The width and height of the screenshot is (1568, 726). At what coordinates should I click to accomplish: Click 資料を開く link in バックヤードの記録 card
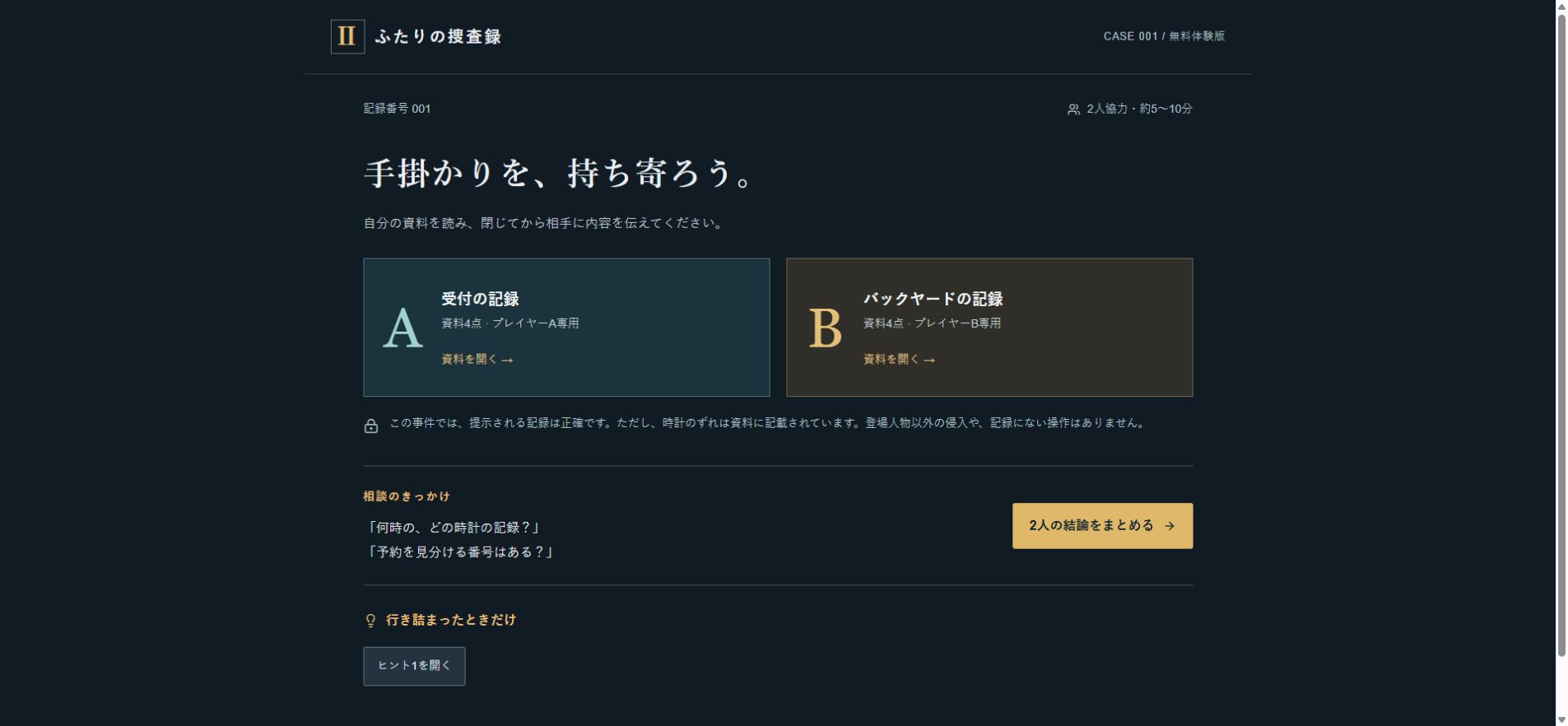900,360
